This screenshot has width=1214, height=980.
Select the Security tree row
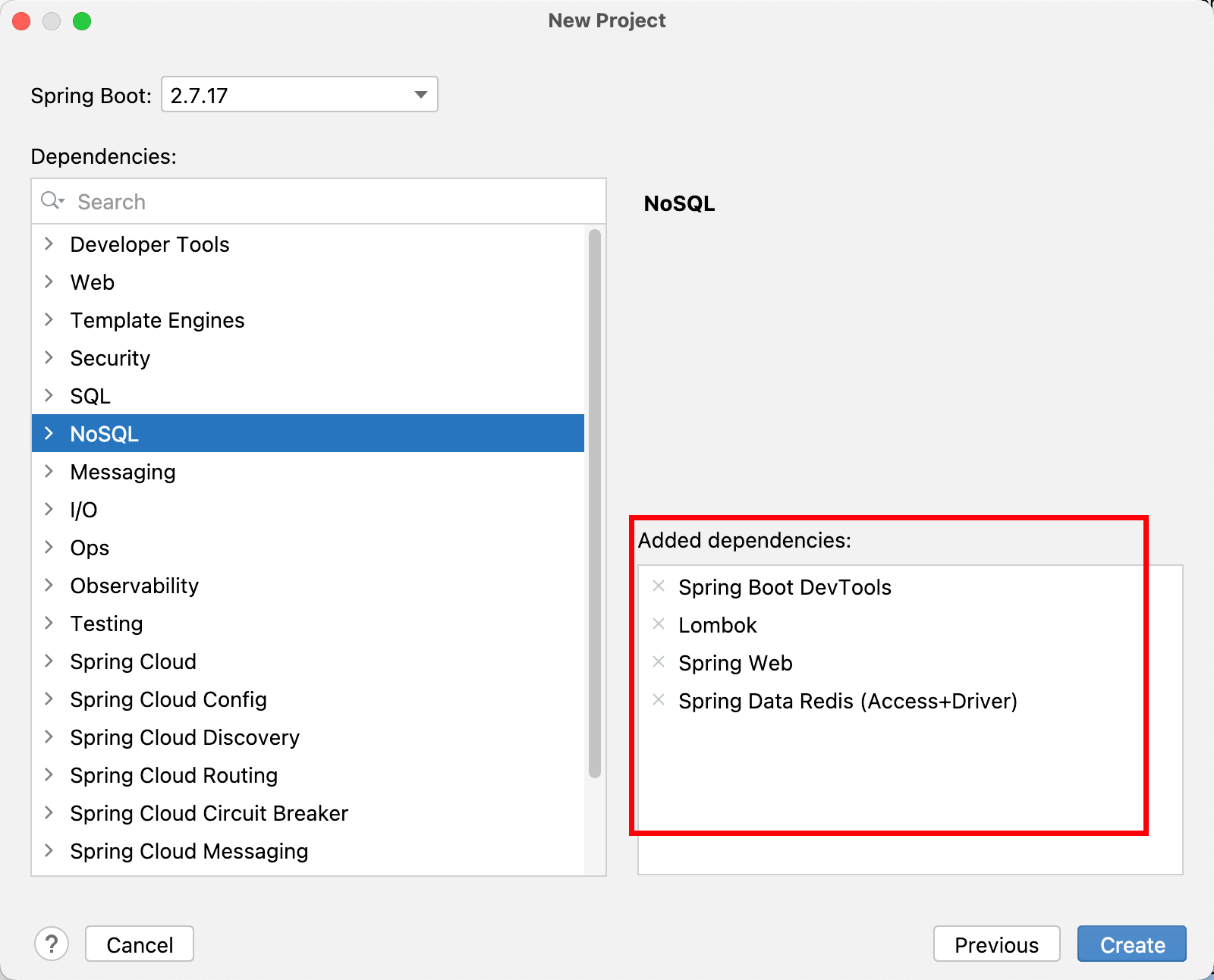(308, 357)
